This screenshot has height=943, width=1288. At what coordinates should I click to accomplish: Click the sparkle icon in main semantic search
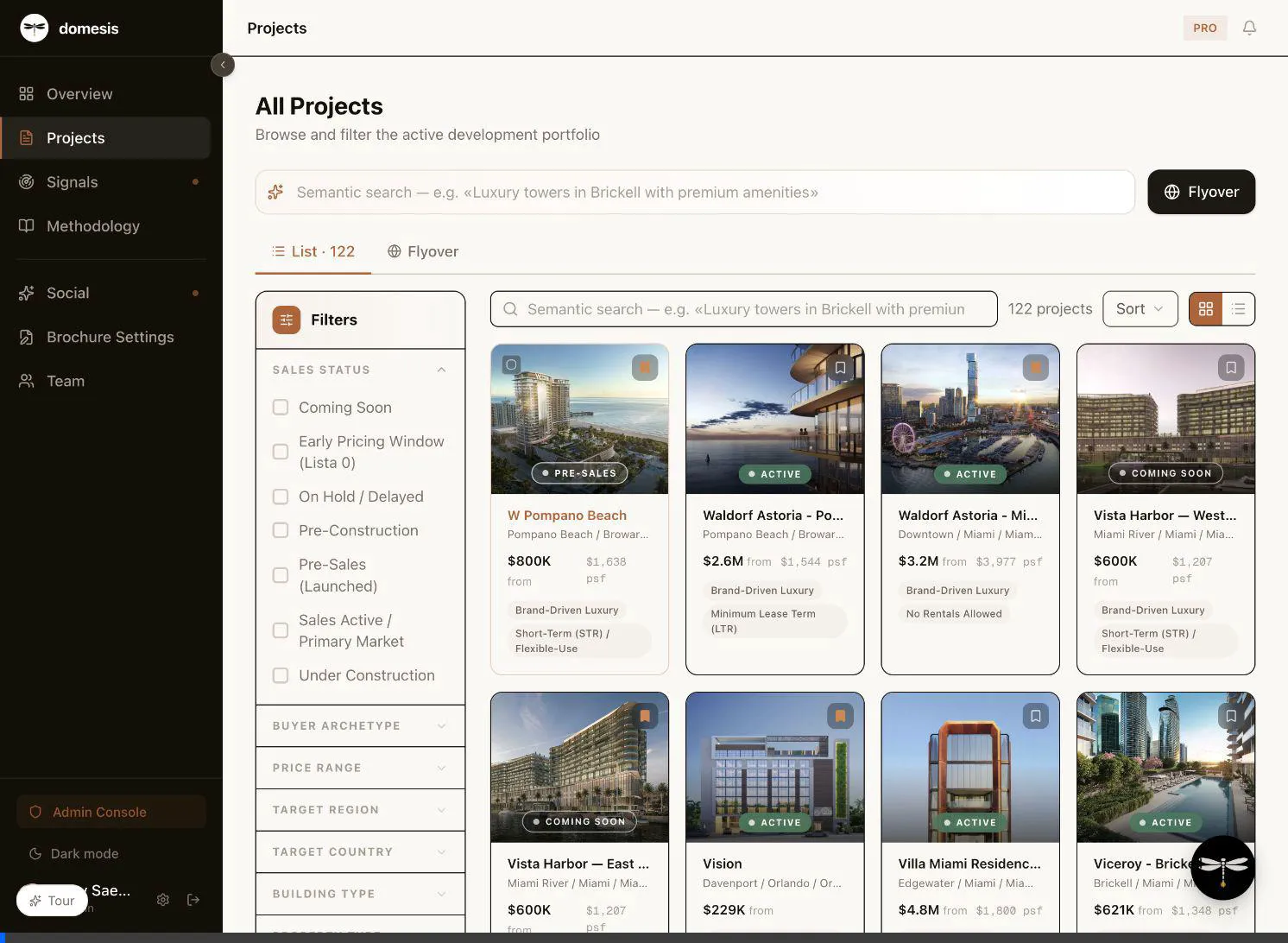[x=275, y=192]
